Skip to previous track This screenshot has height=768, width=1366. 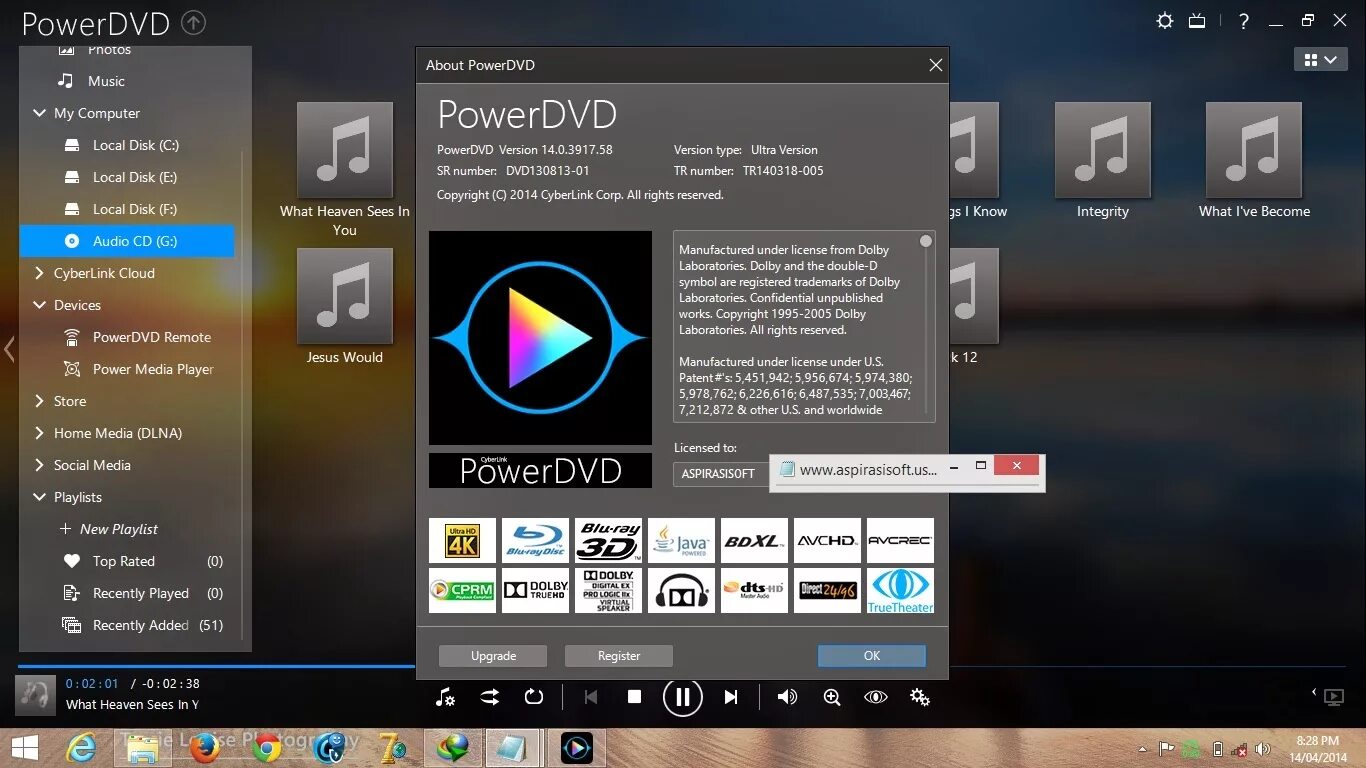click(590, 697)
